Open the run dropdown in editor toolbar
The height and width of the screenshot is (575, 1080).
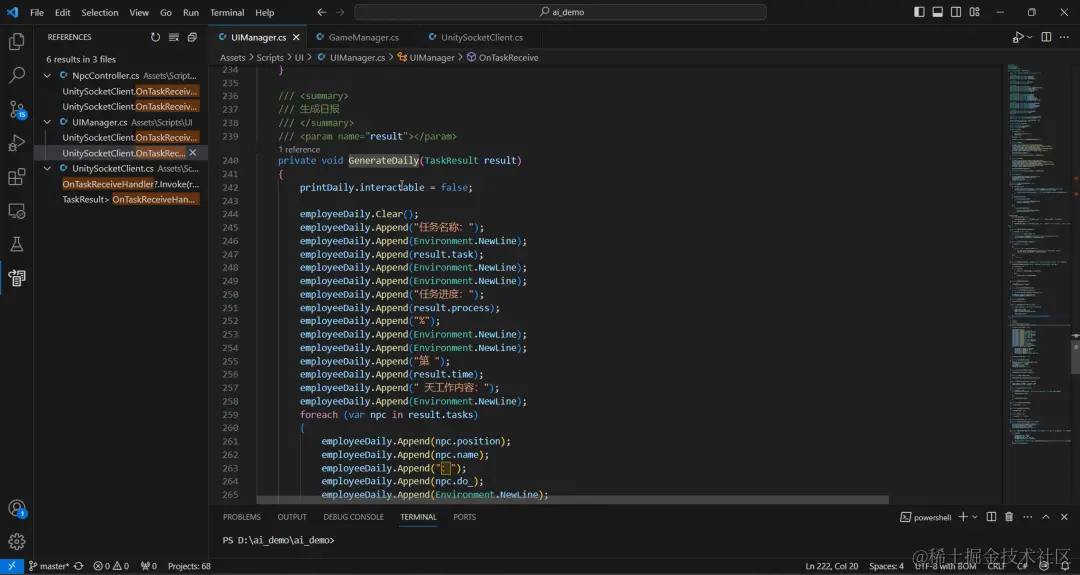pos(1030,37)
